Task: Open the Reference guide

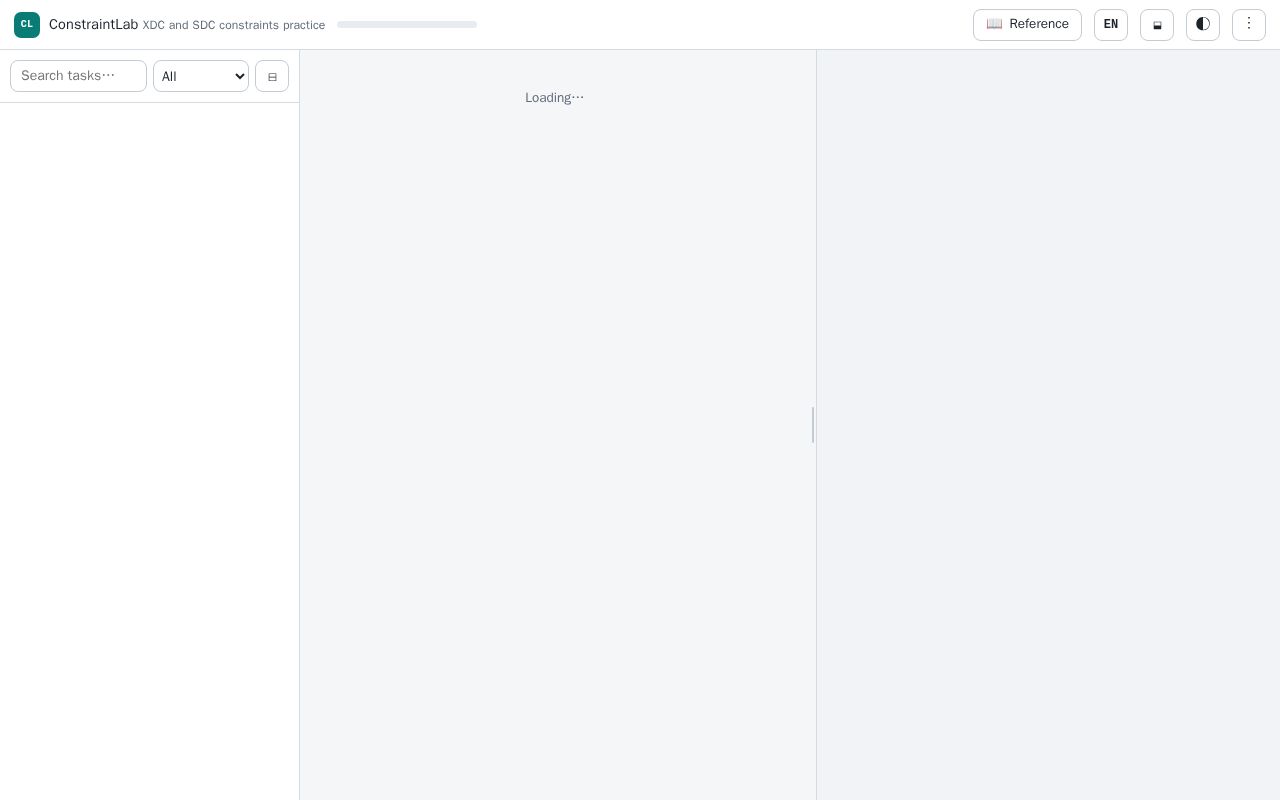Action: 1027,25
